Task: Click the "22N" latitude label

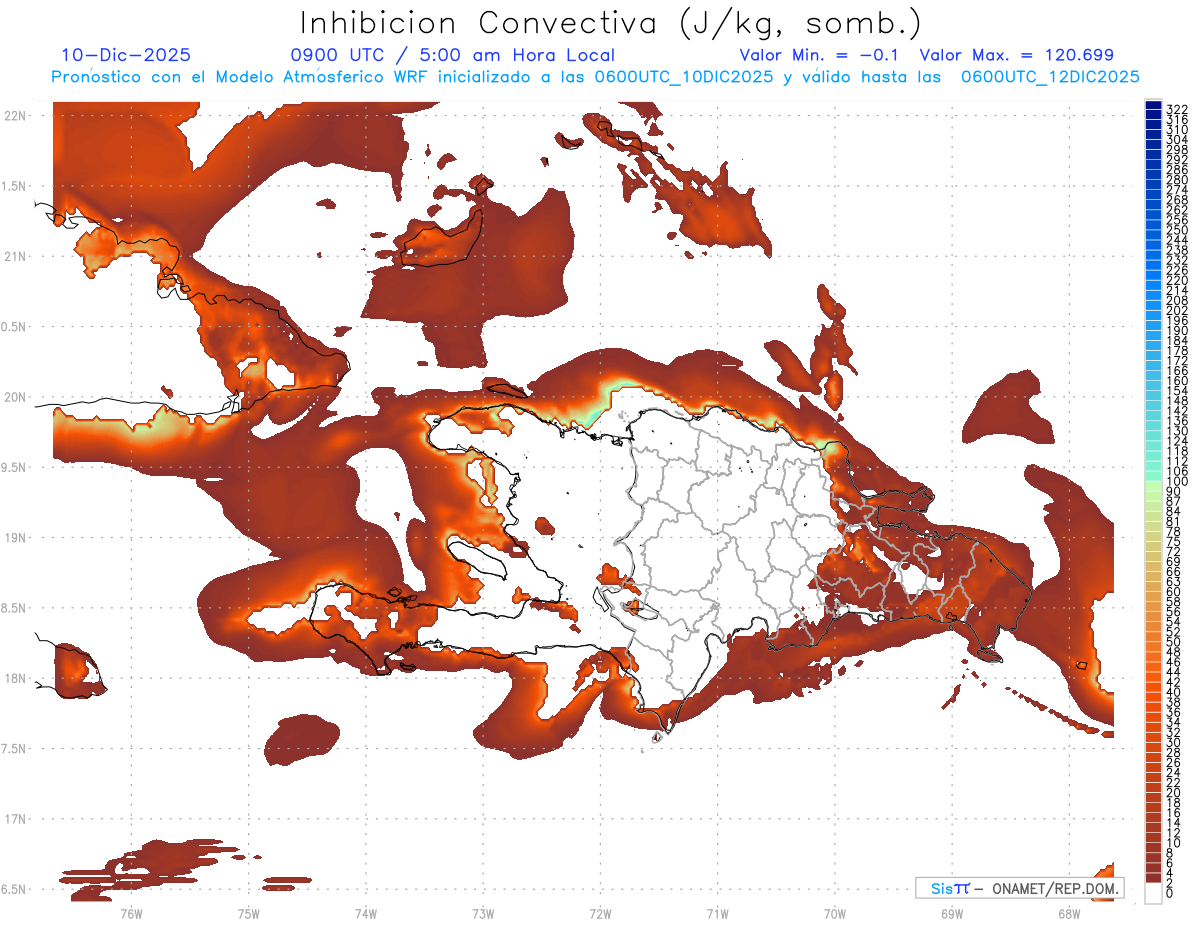Action: point(14,116)
